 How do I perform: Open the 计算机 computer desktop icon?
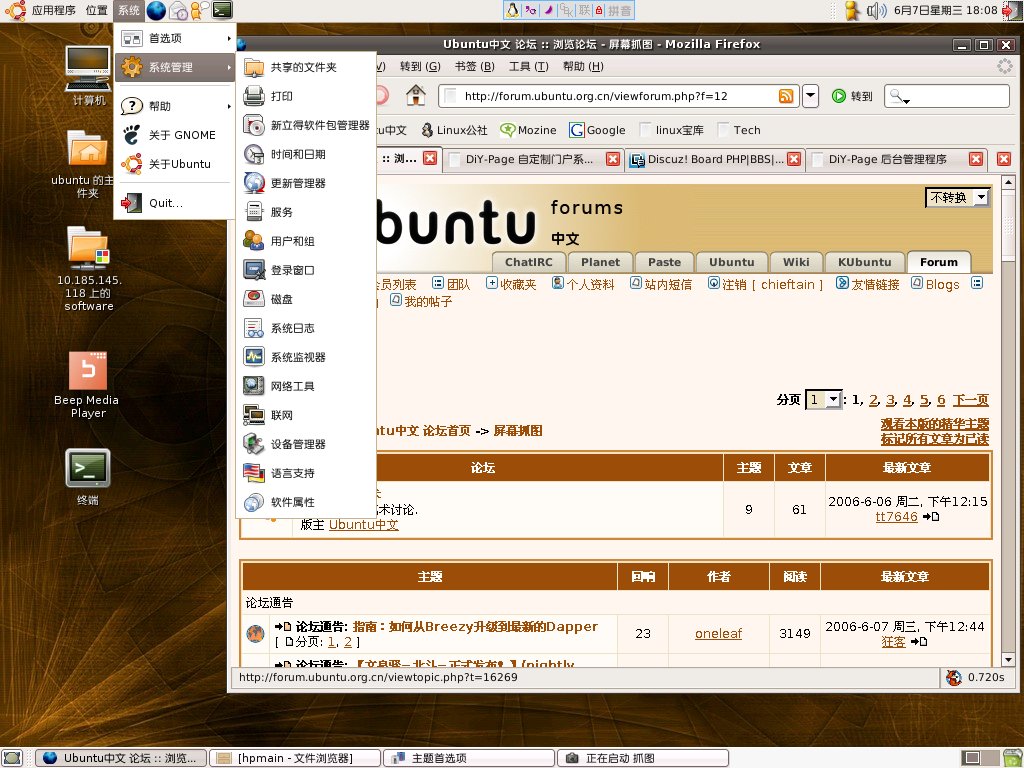coord(88,75)
